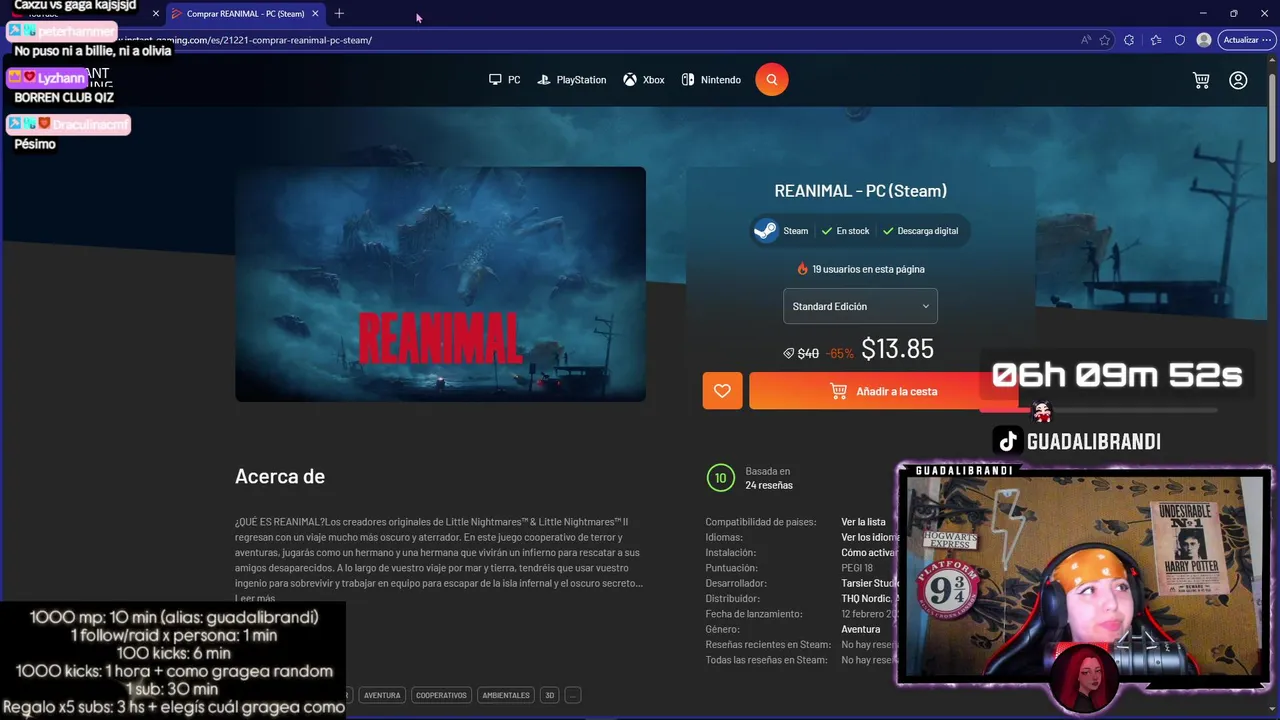Click the PlayStation logo icon

[x=544, y=80]
